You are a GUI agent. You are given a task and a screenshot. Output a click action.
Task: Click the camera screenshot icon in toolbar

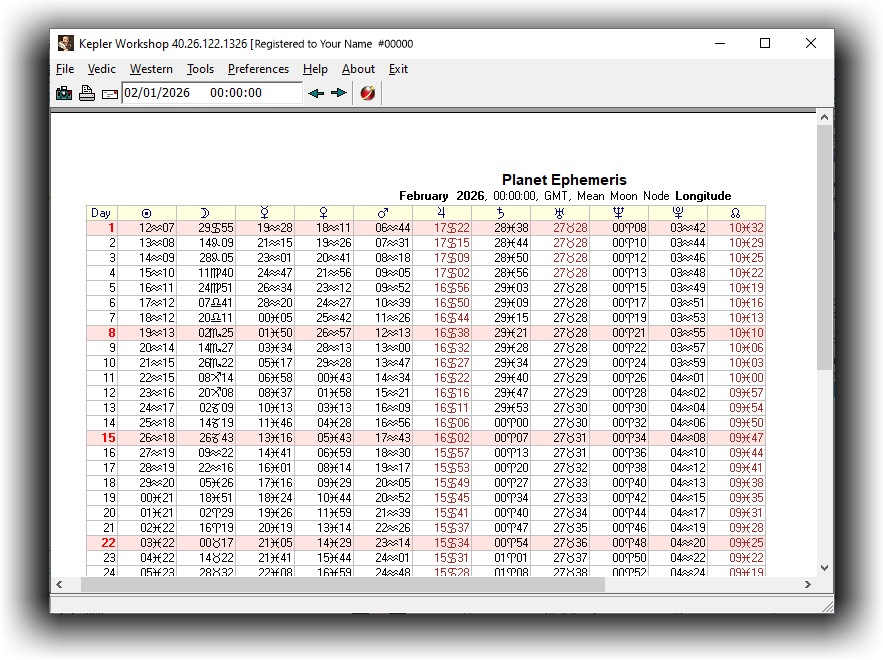[64, 93]
